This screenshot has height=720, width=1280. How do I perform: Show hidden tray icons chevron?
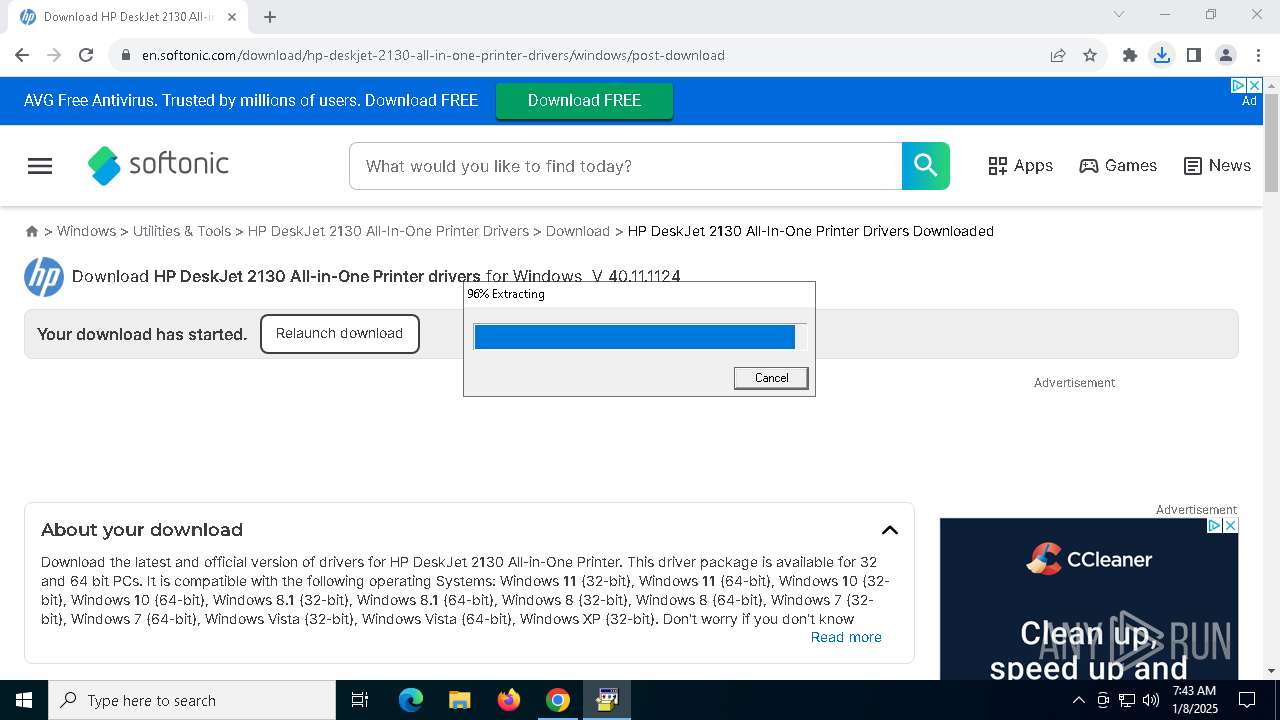1078,700
